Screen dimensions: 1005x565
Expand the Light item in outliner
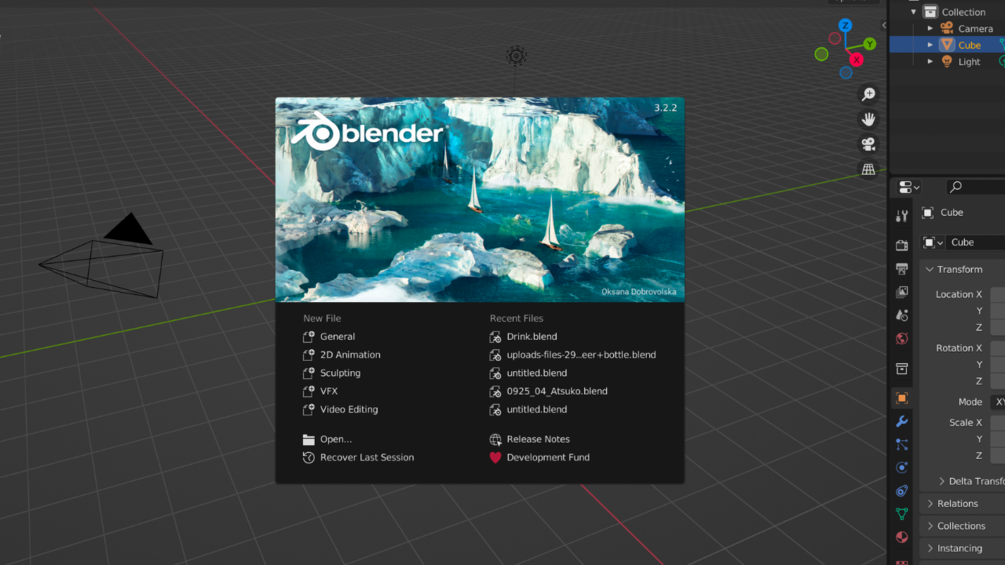930,61
